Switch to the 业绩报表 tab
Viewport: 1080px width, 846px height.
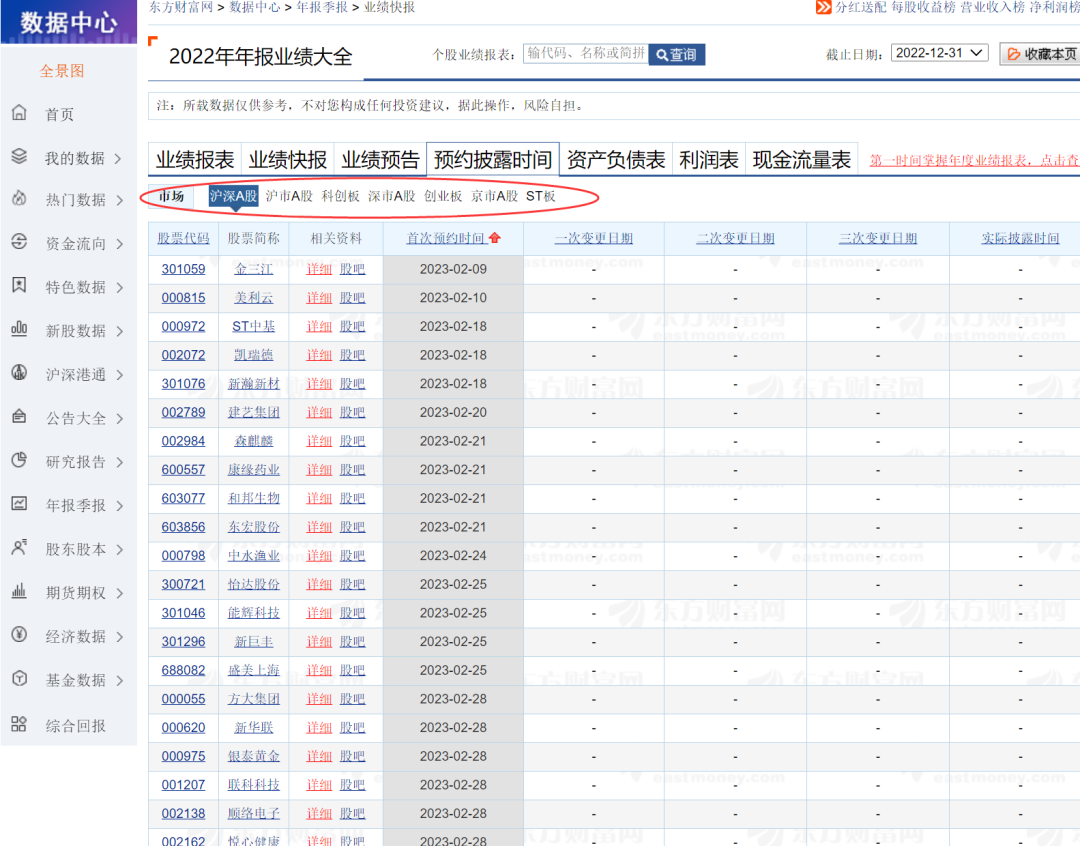[195, 160]
